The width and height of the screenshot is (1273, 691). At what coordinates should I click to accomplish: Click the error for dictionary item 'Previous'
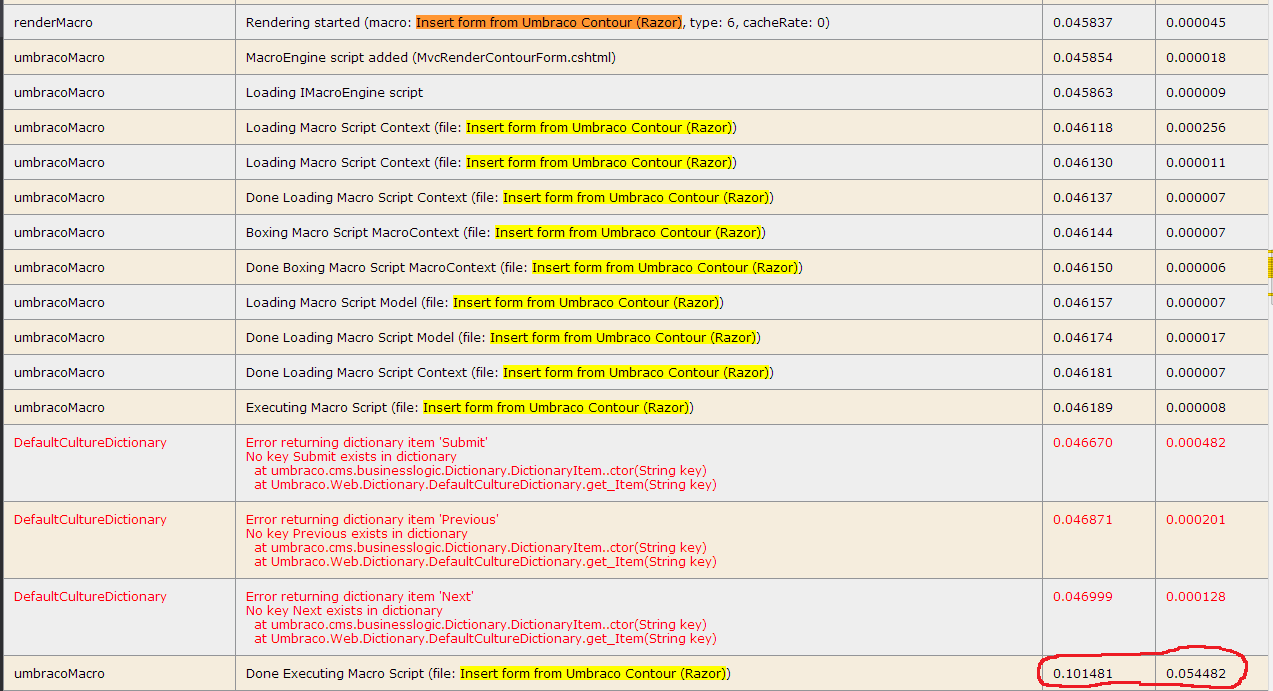pos(372,519)
